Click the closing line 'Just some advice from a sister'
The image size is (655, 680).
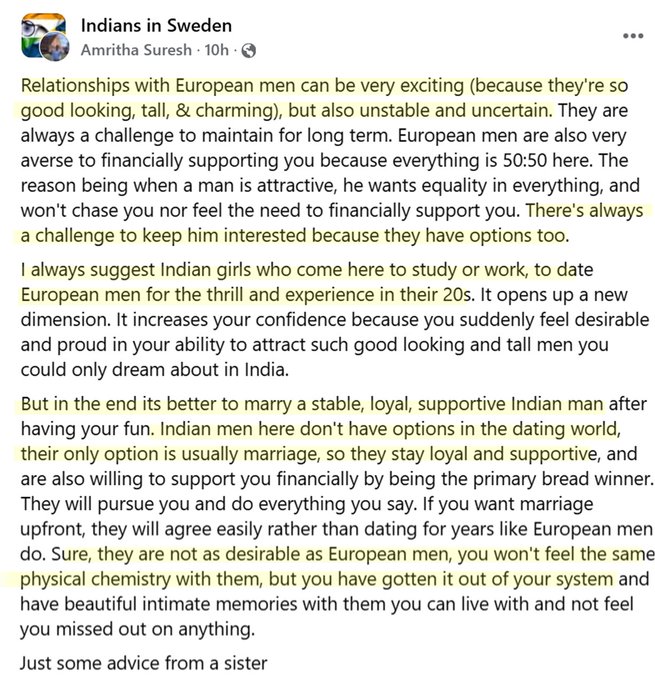(144, 663)
